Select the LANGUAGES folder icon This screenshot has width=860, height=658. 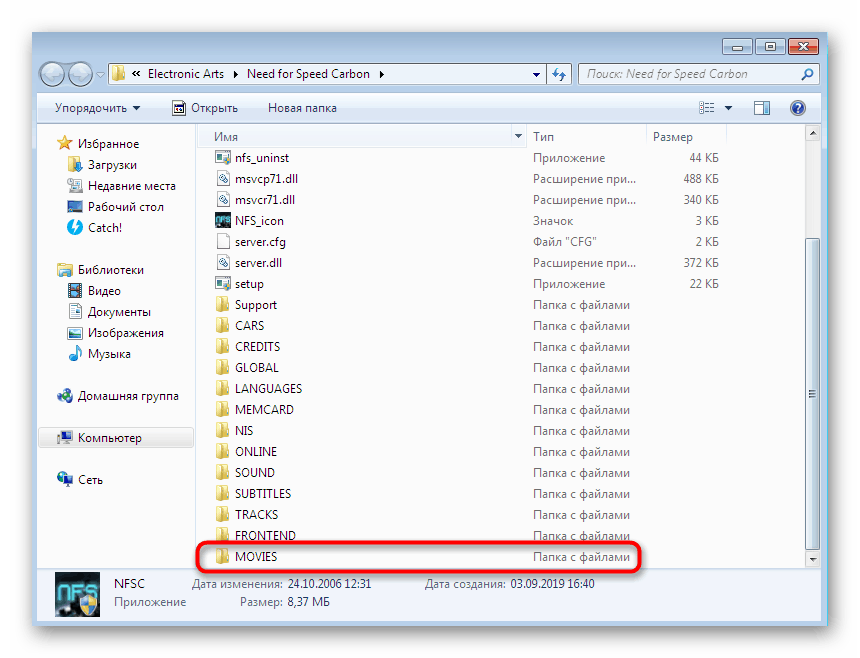(222, 389)
